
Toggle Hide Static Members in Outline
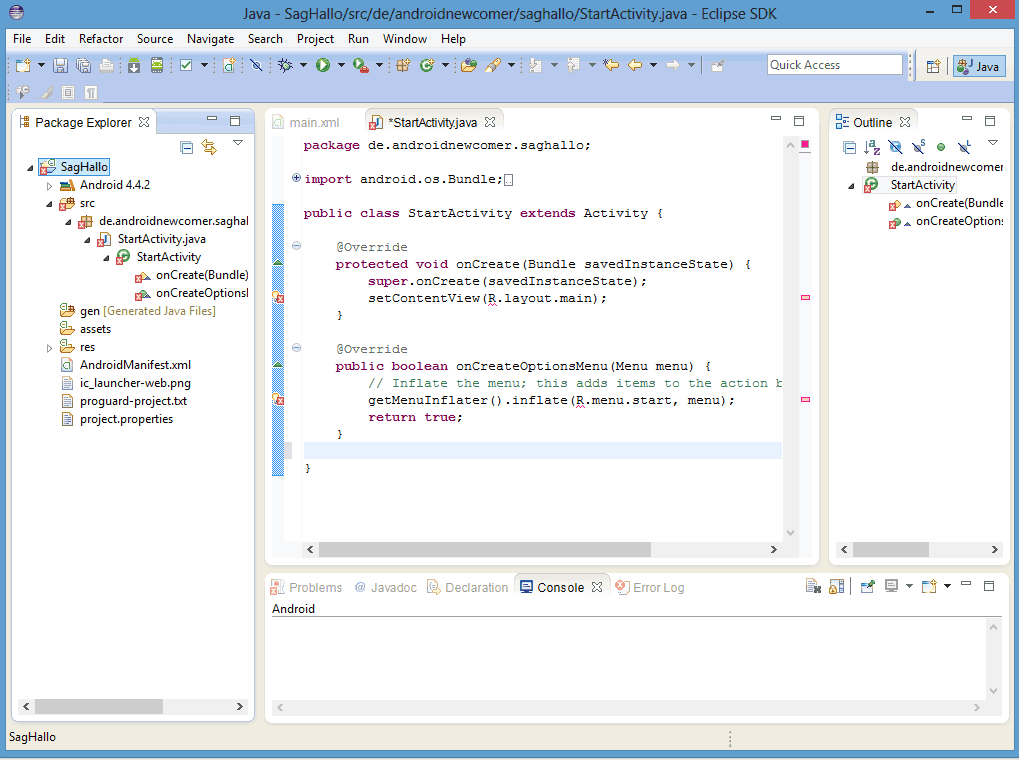click(918, 148)
